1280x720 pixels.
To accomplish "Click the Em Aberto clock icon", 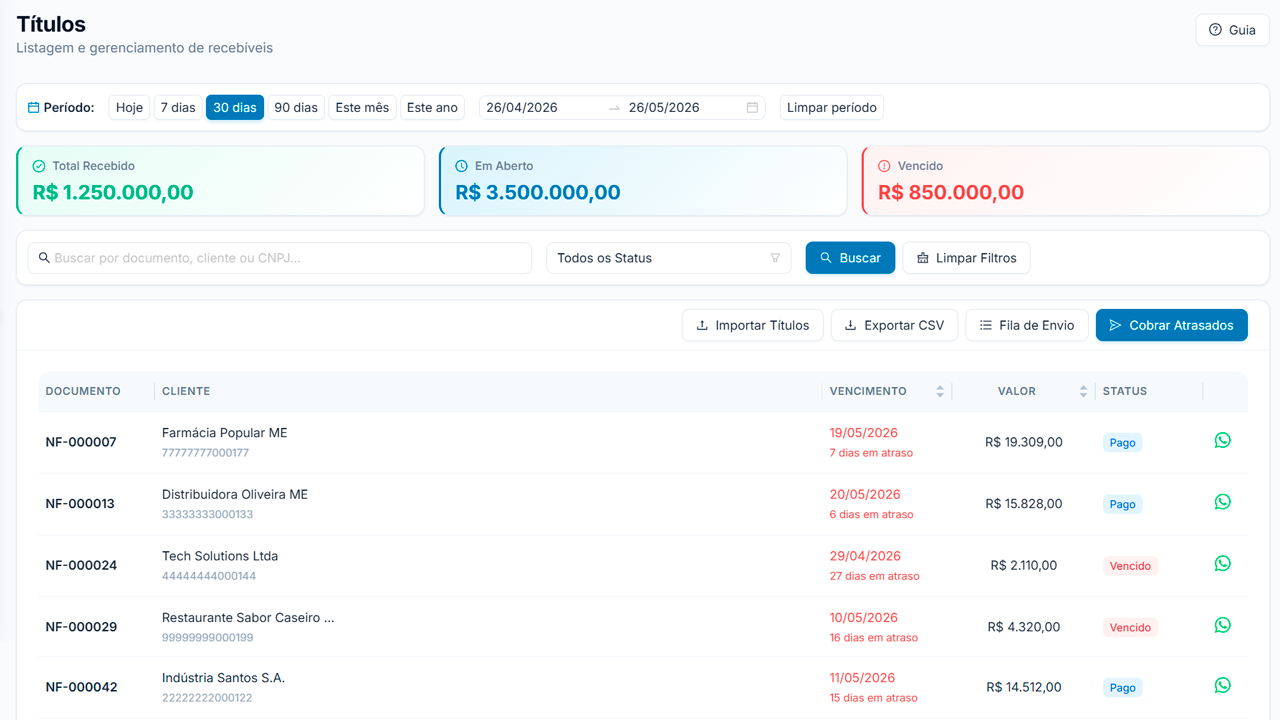I will coord(462,166).
